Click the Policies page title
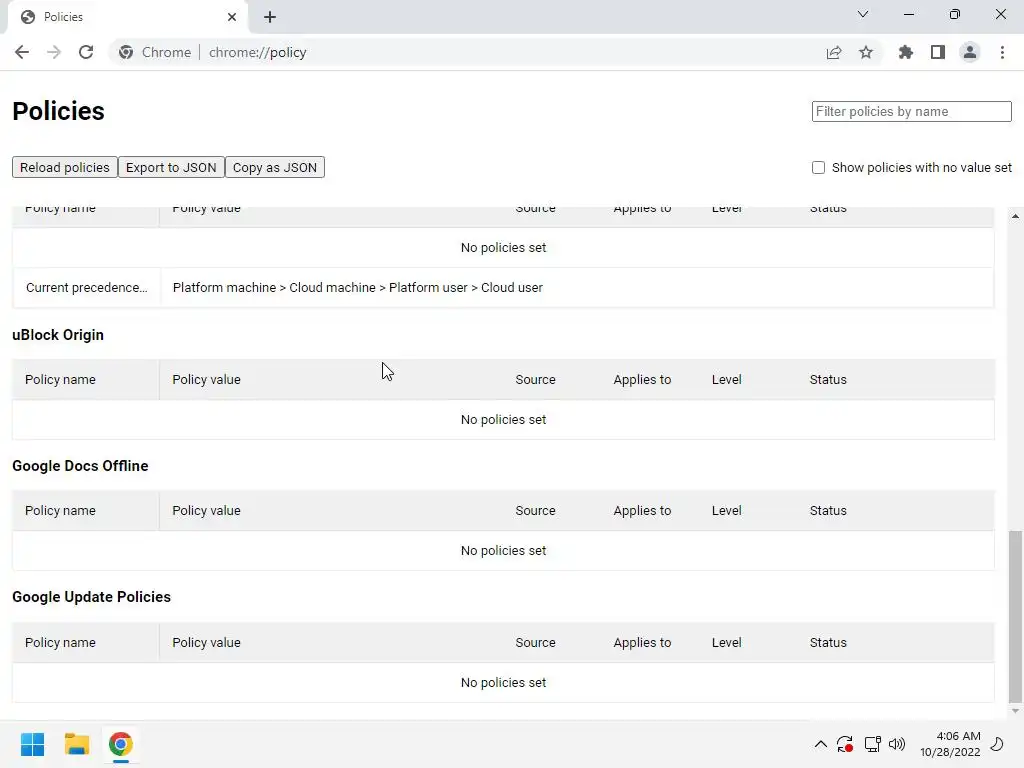 point(58,111)
